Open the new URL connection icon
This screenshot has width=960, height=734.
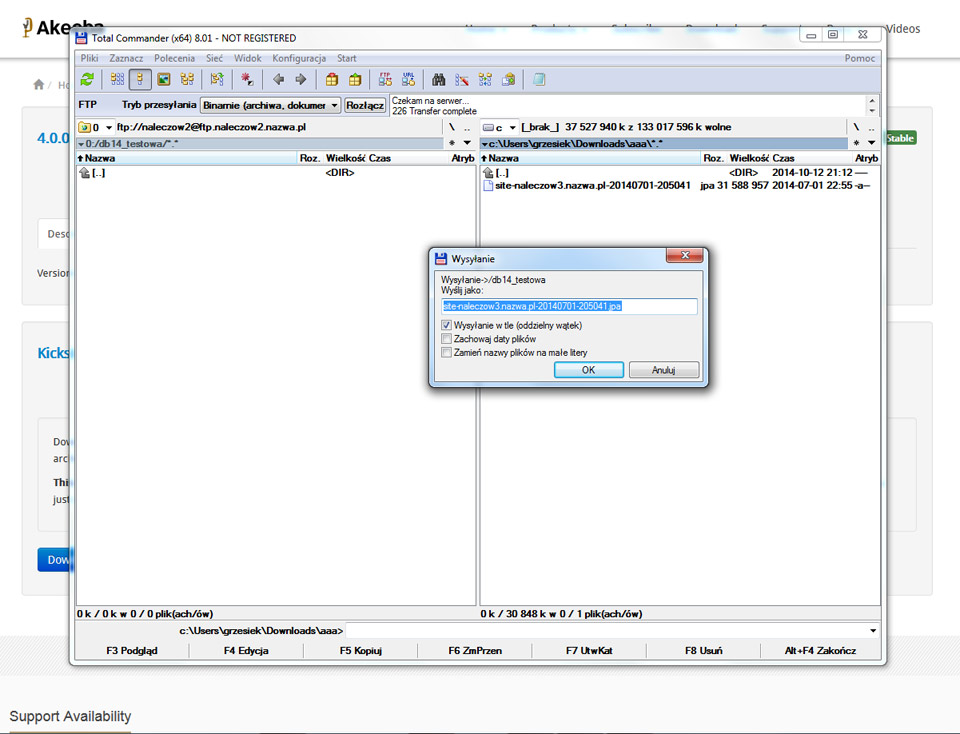click(408, 80)
